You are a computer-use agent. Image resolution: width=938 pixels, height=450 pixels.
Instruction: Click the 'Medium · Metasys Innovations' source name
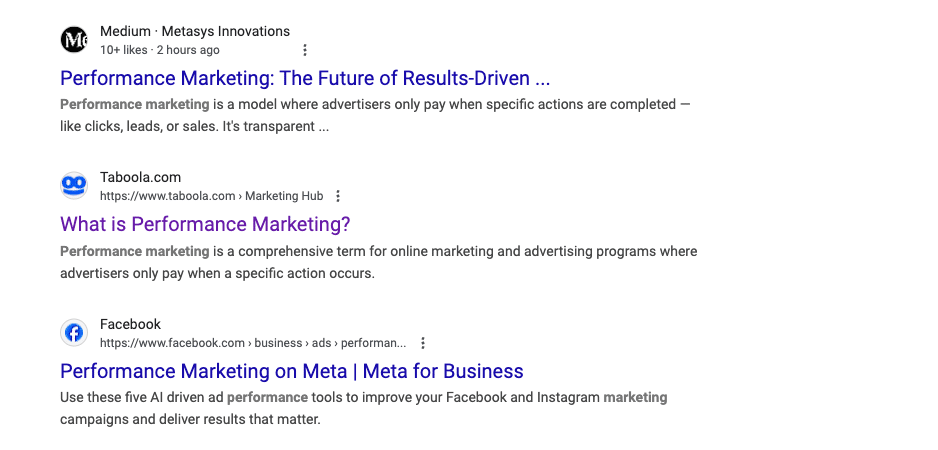[195, 31]
